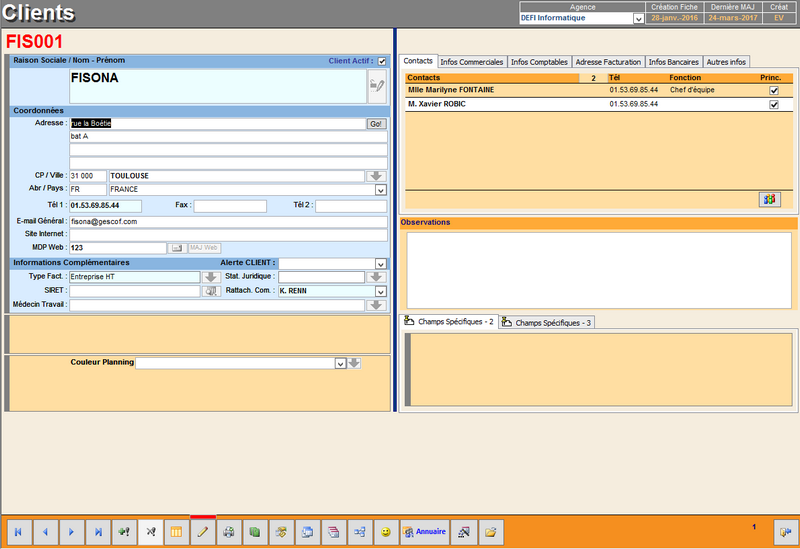Click the pencil edit icon in toolbar
Viewport: 800px width, 549px height.
click(202, 532)
